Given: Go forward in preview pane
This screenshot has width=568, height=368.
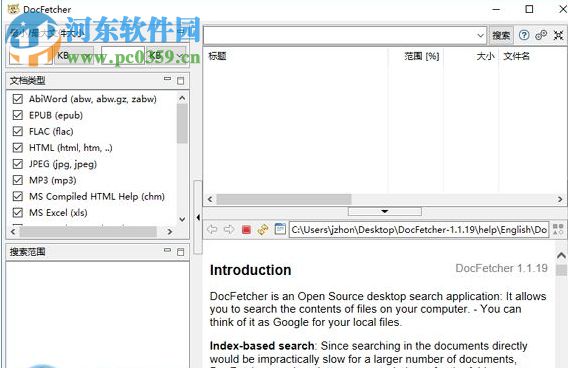Looking at the screenshot, I should click(x=229, y=229).
